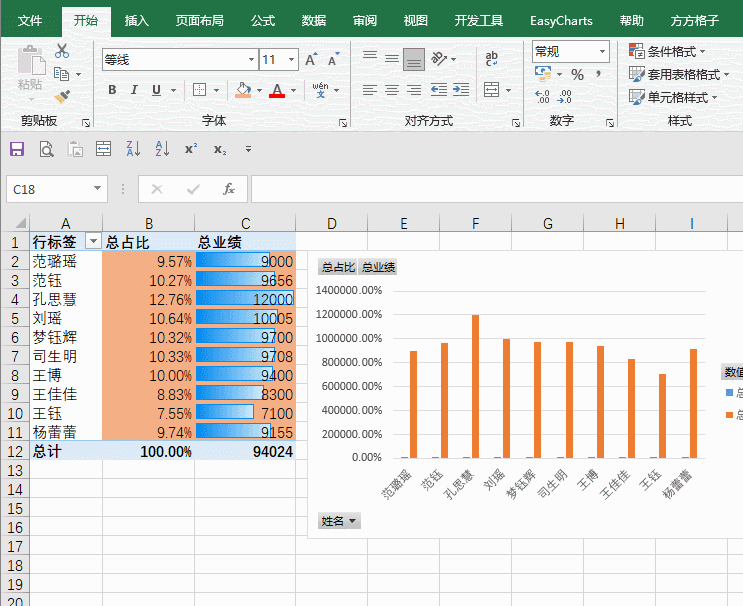Toggle Underline formatting
This screenshot has width=743, height=606.
tap(156, 90)
